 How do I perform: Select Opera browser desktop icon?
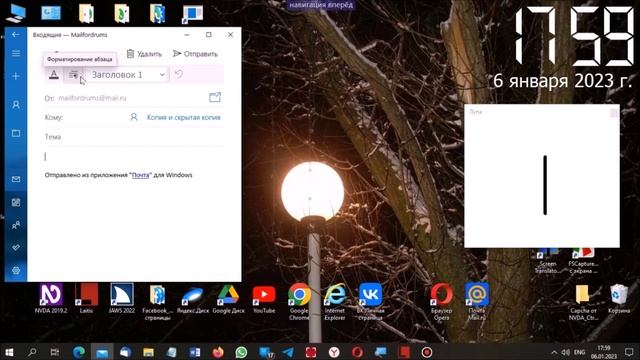coord(441,301)
